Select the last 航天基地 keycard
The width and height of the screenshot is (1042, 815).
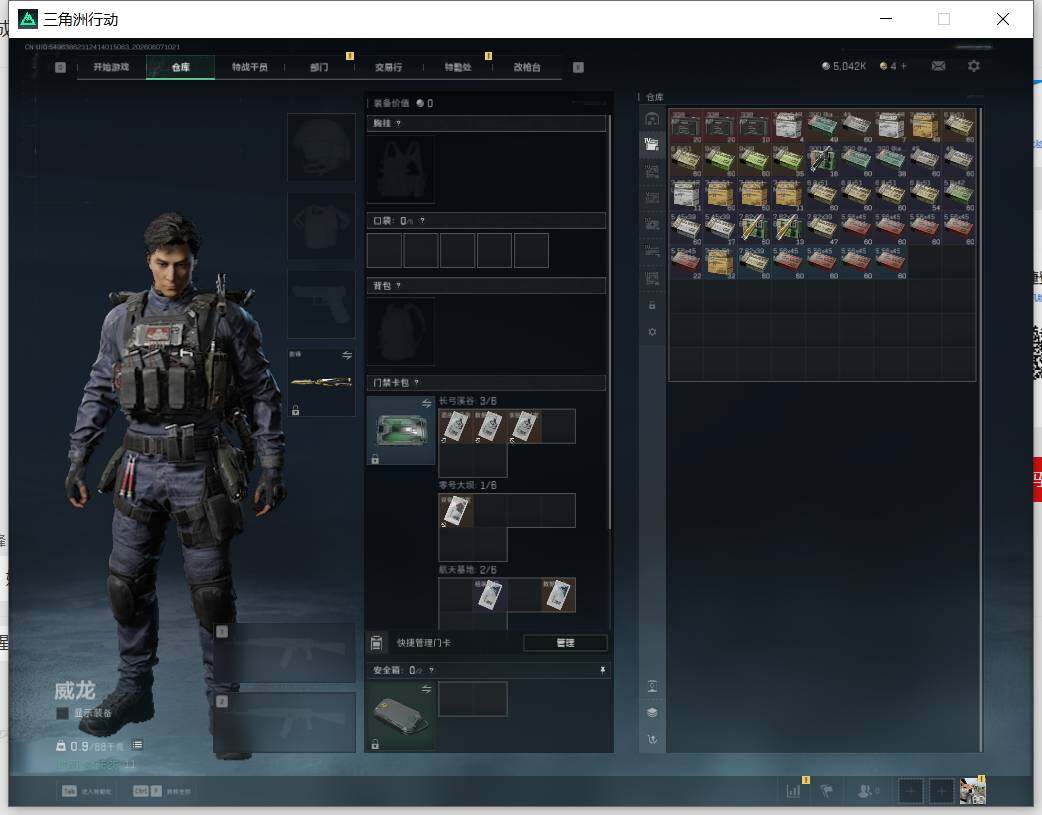[558, 595]
